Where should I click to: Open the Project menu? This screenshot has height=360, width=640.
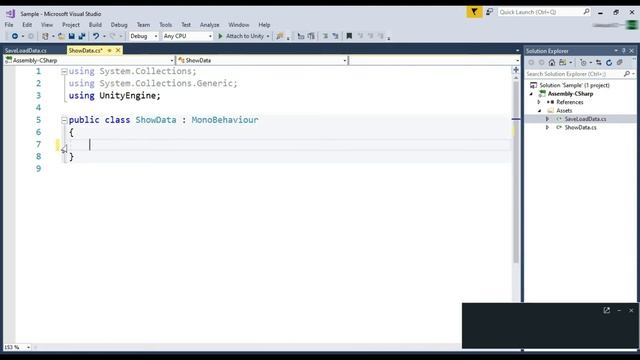(71, 25)
